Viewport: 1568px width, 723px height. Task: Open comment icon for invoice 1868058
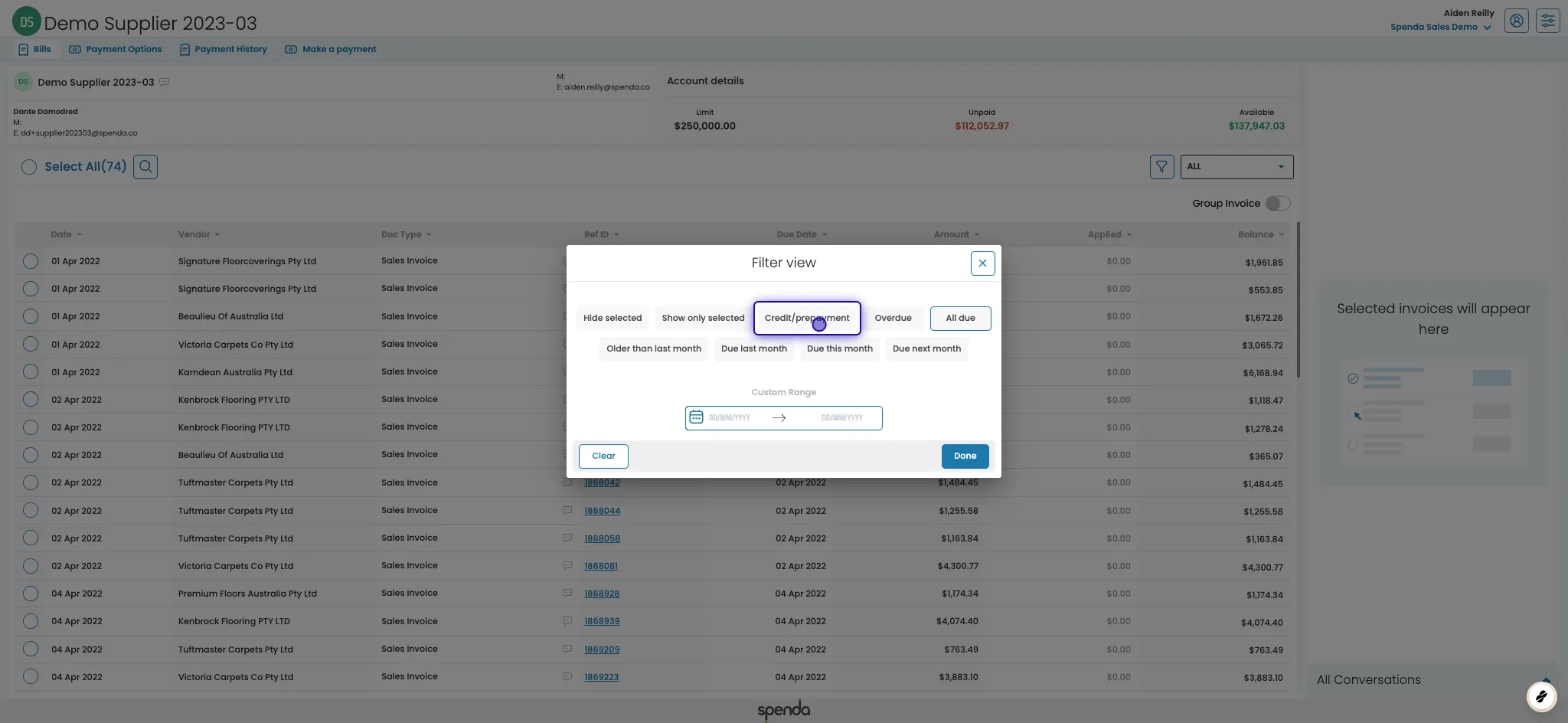[567, 538]
